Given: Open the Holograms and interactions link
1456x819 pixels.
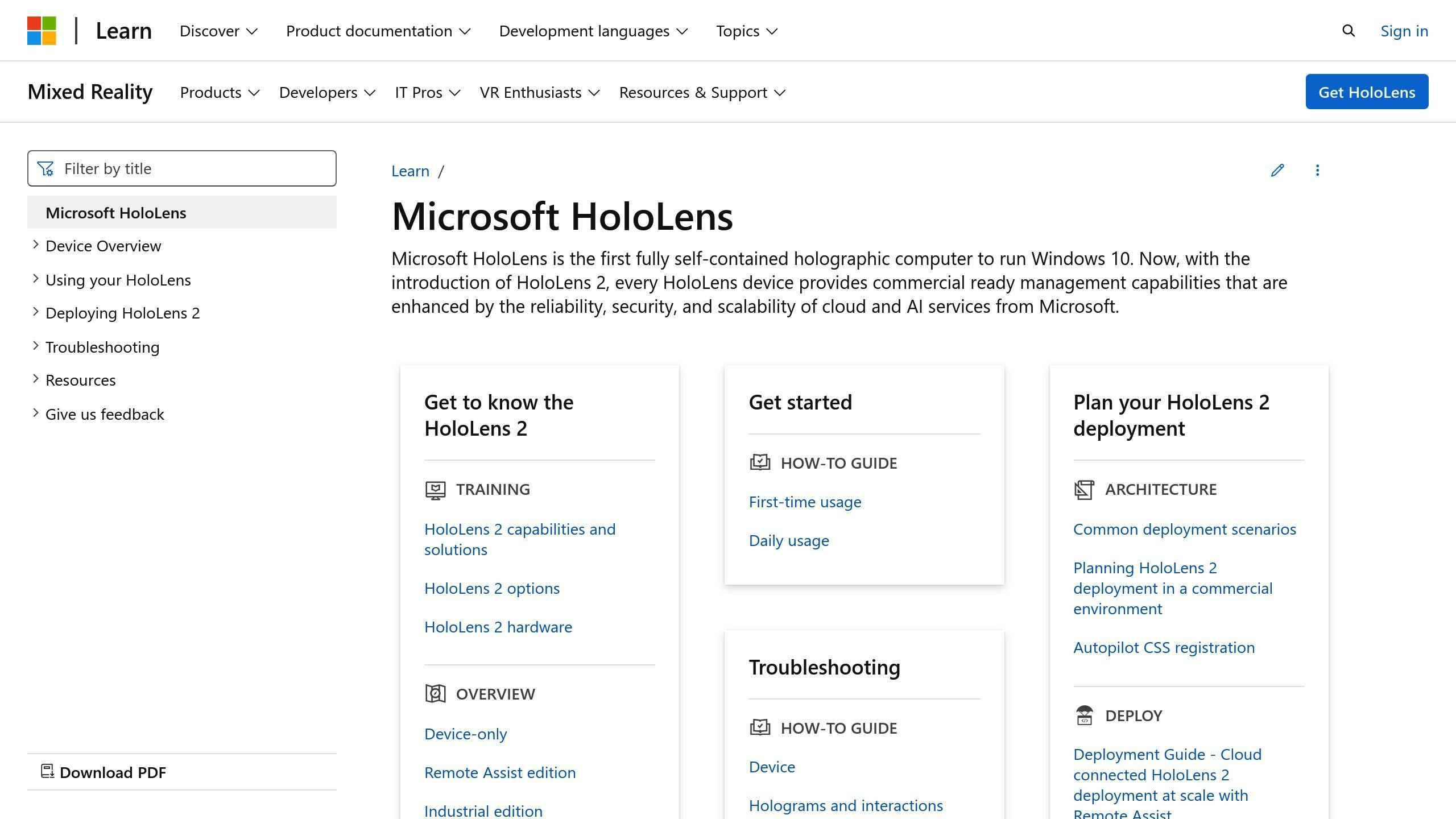Looking at the screenshot, I should pos(846,805).
